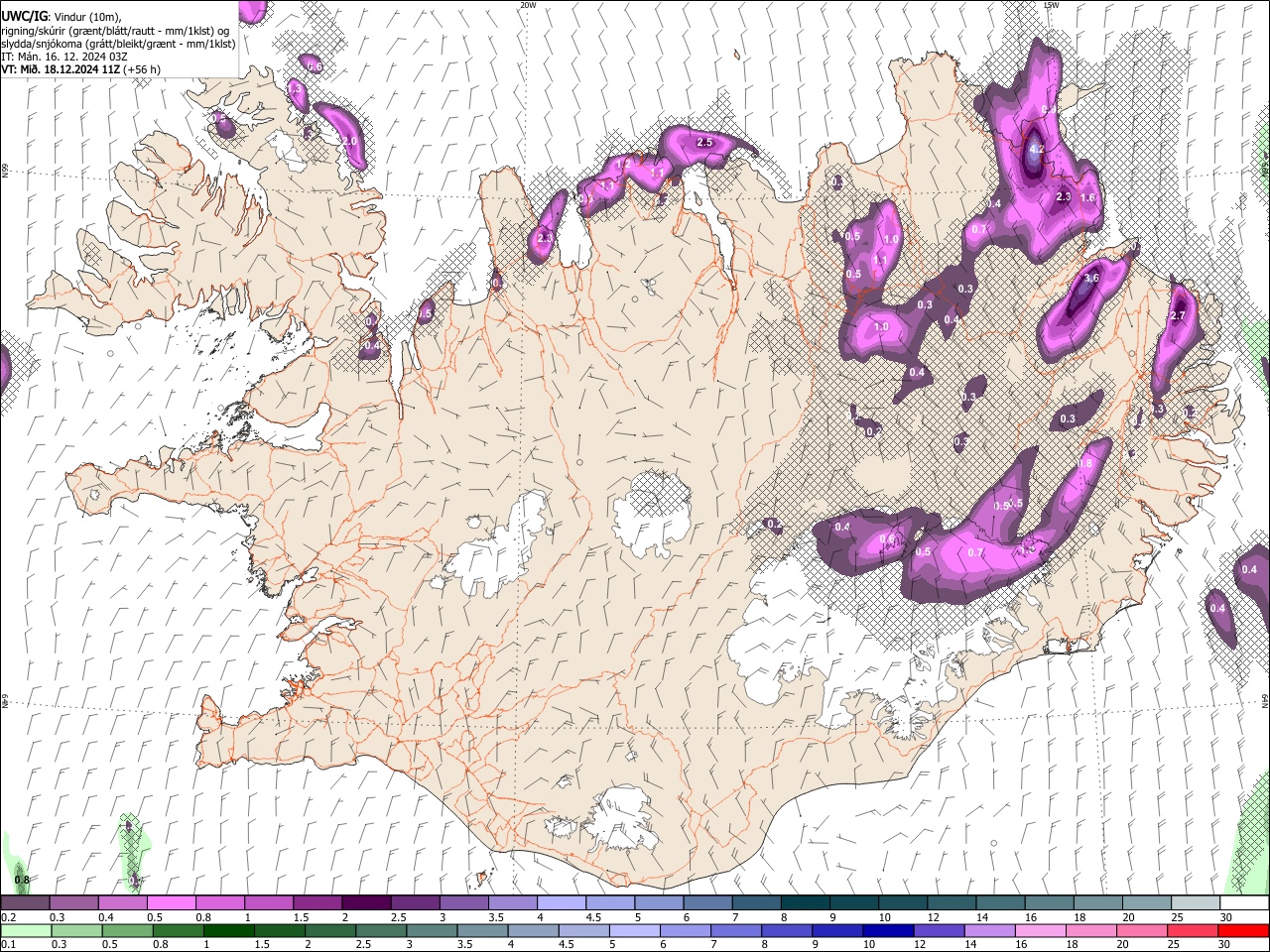Pick the deep blue 10–12 rain scale swatch
This screenshot has height=952, width=1270.
[x=886, y=930]
